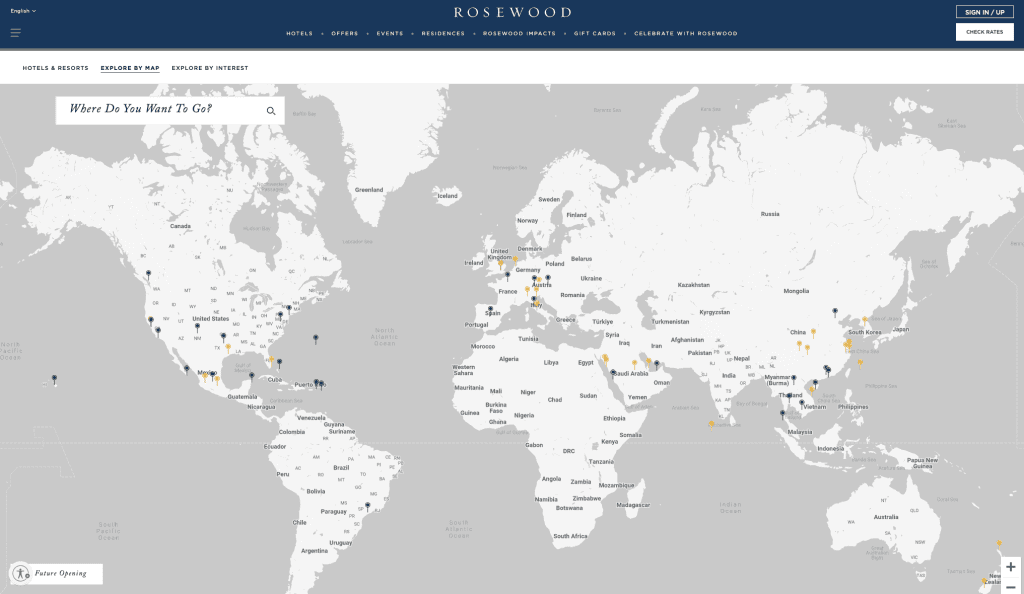This screenshot has height=594, width=1024.
Task: Go to Events in navigation
Action: pos(389,33)
